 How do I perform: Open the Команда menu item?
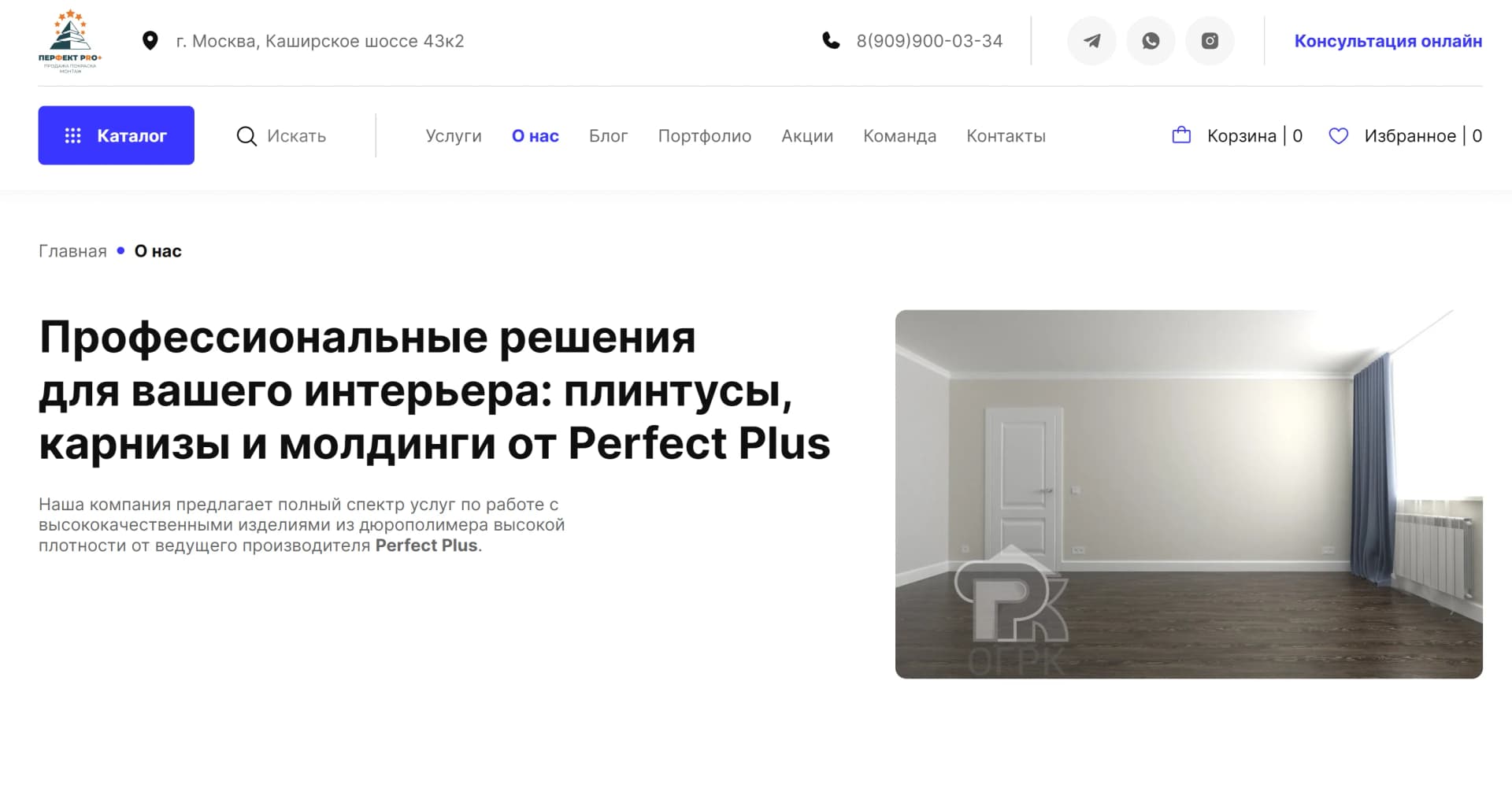pyautogui.click(x=900, y=136)
